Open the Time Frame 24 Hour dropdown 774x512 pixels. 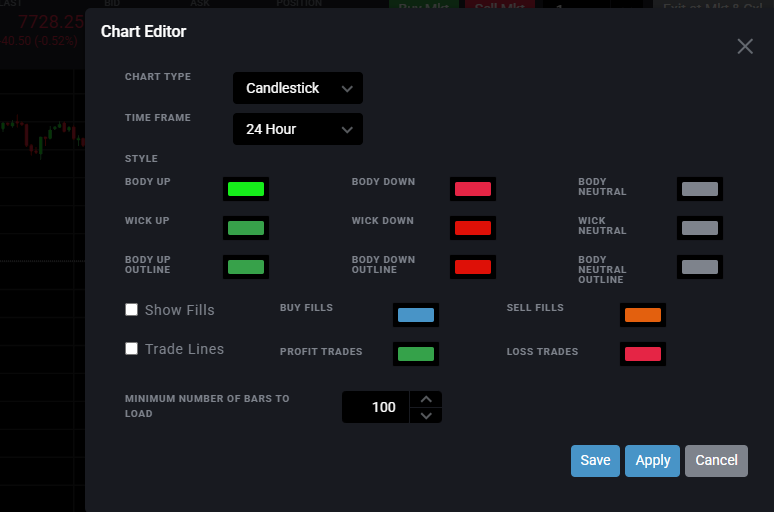[298, 129]
